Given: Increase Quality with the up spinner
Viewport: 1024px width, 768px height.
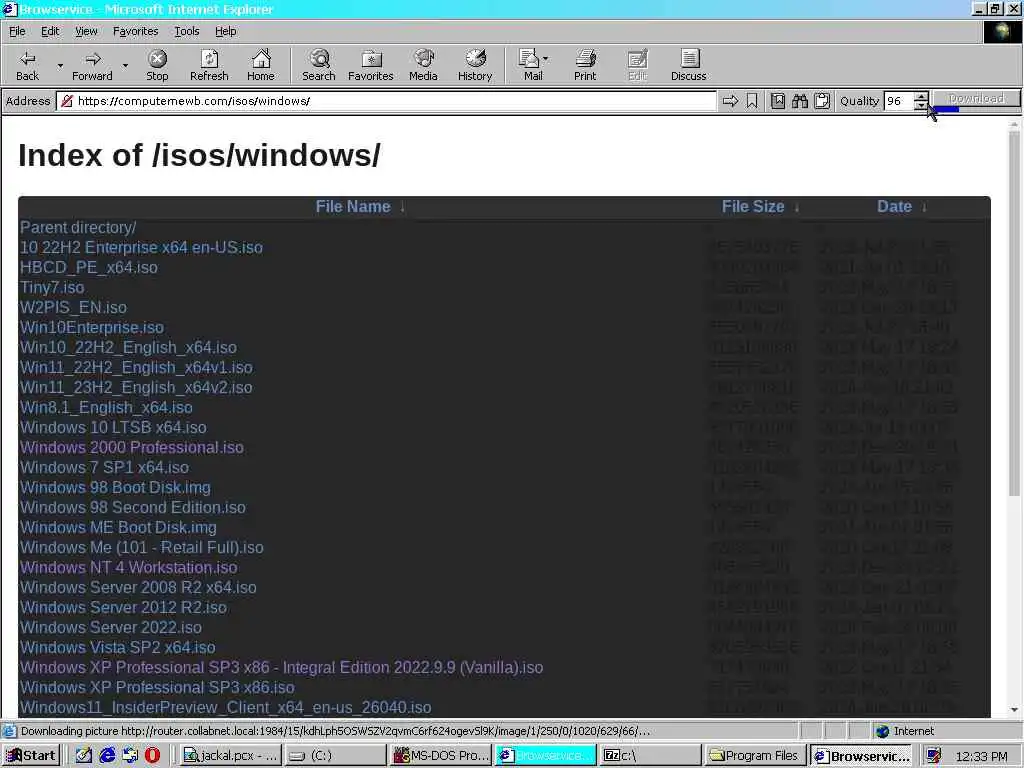Looking at the screenshot, I should coord(921,97).
